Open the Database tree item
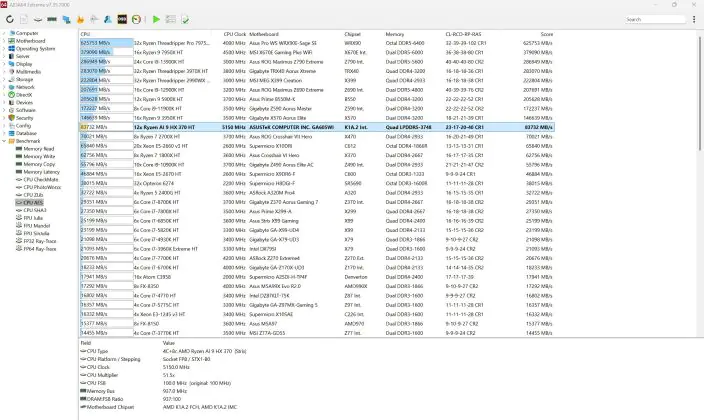 click(x=26, y=133)
